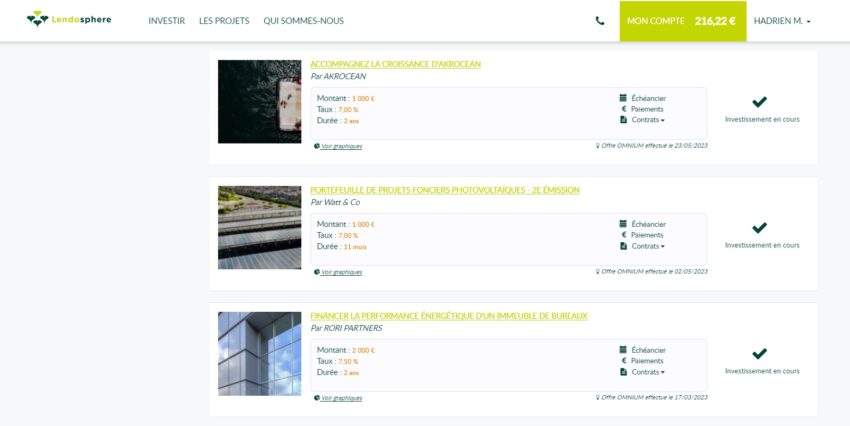Click Voir graphiques link for Akrocean
Image resolution: width=850 pixels, height=426 pixels.
click(342, 146)
